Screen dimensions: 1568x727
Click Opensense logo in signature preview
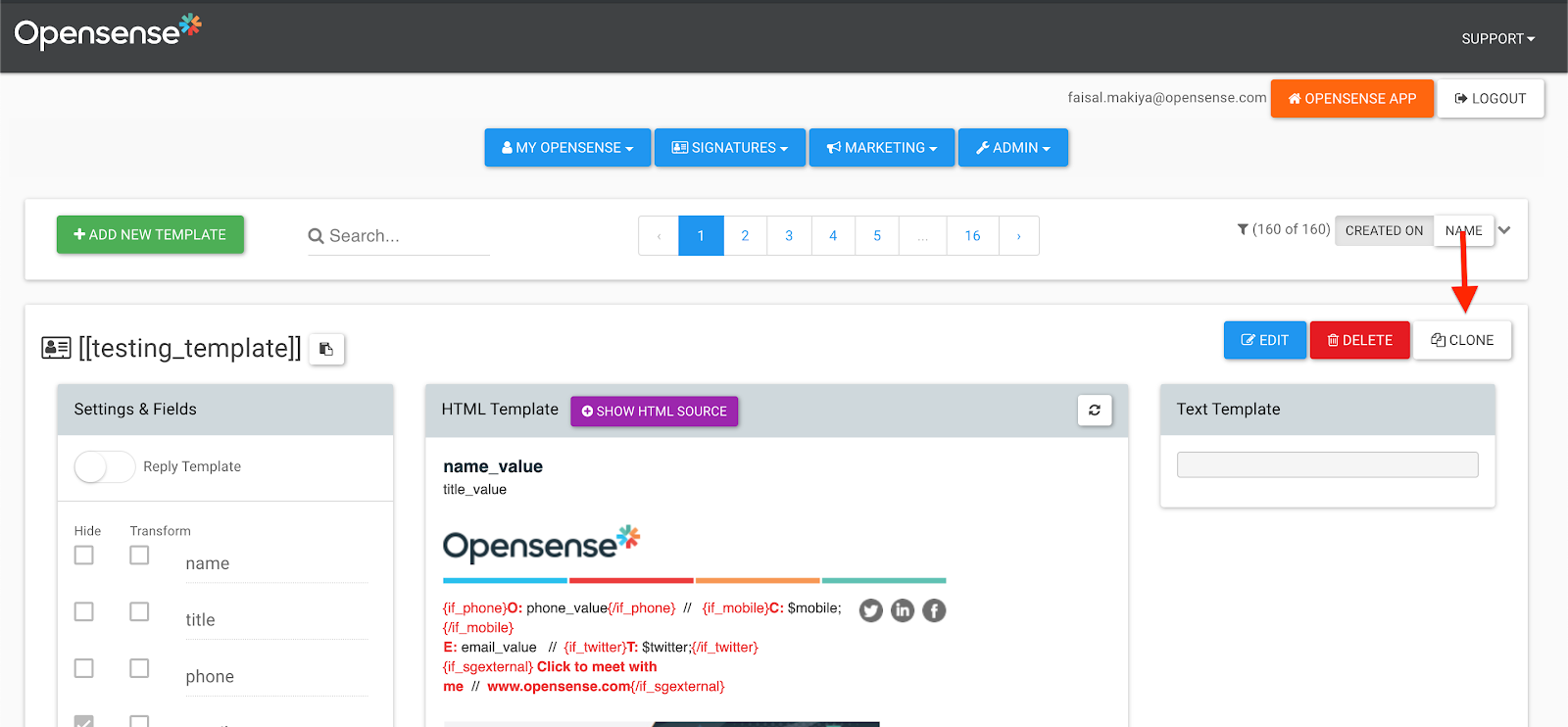point(541,545)
